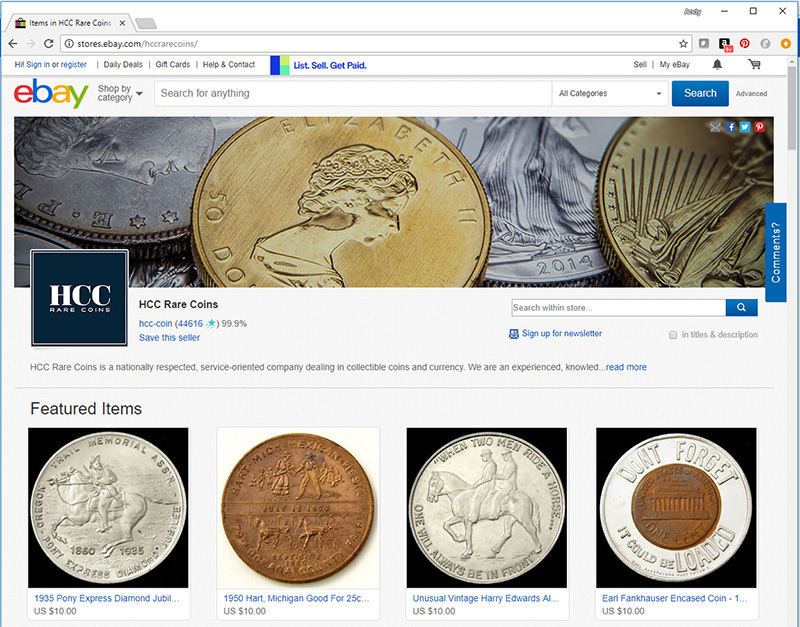Open the shopping cart
The image size is (800, 627).
[755, 64]
